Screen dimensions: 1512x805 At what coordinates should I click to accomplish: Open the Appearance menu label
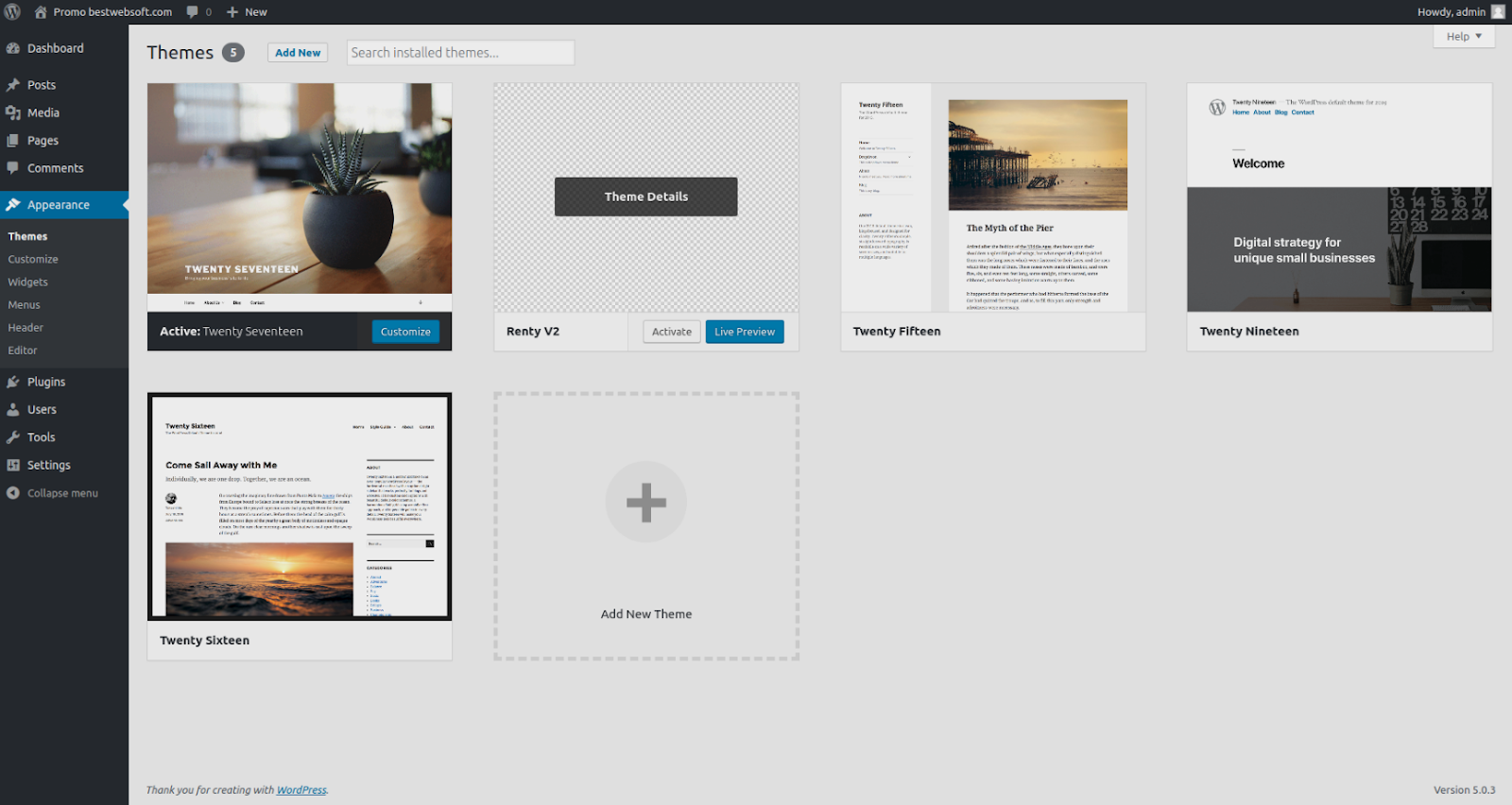pos(59,205)
